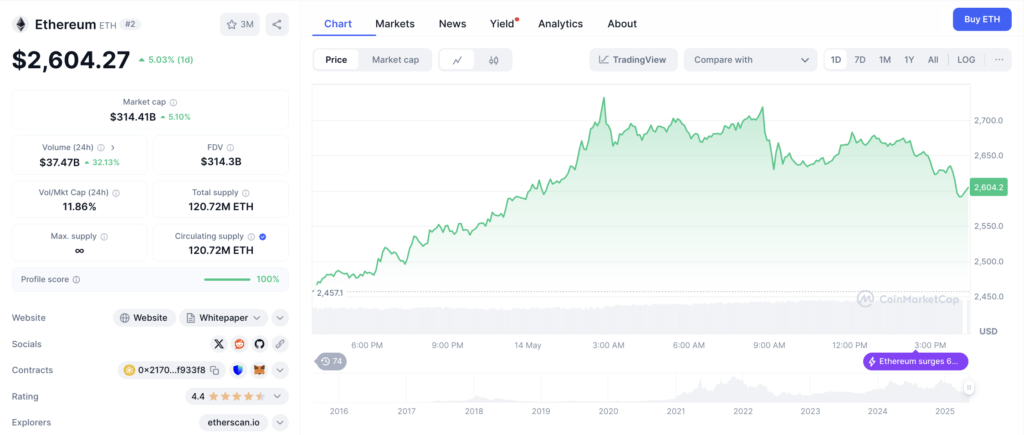
Task: Open Volume (24h) details arrow
Action: tap(112, 148)
